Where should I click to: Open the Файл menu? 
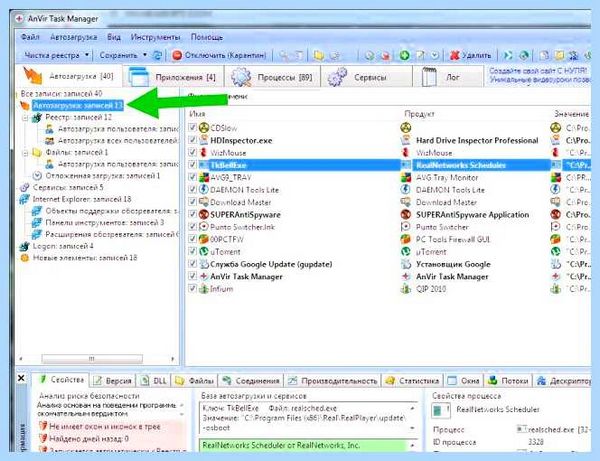tap(30, 37)
